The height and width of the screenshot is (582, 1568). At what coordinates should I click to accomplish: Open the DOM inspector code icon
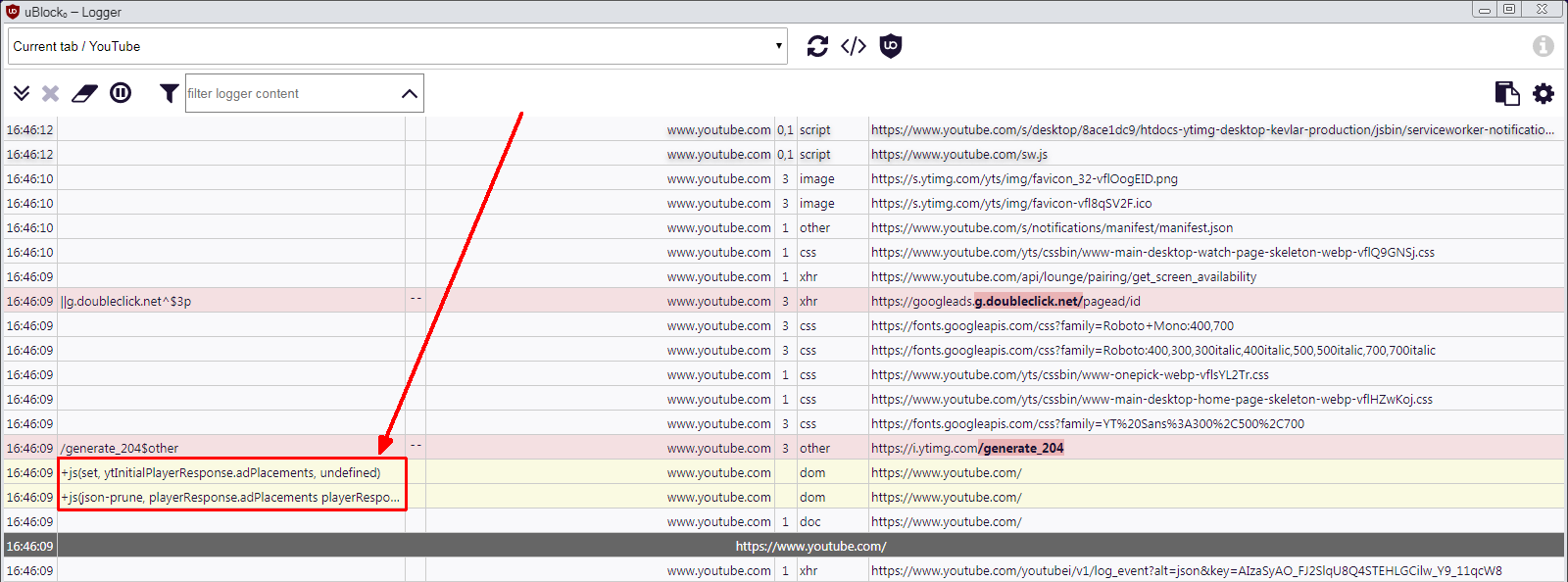click(x=854, y=46)
